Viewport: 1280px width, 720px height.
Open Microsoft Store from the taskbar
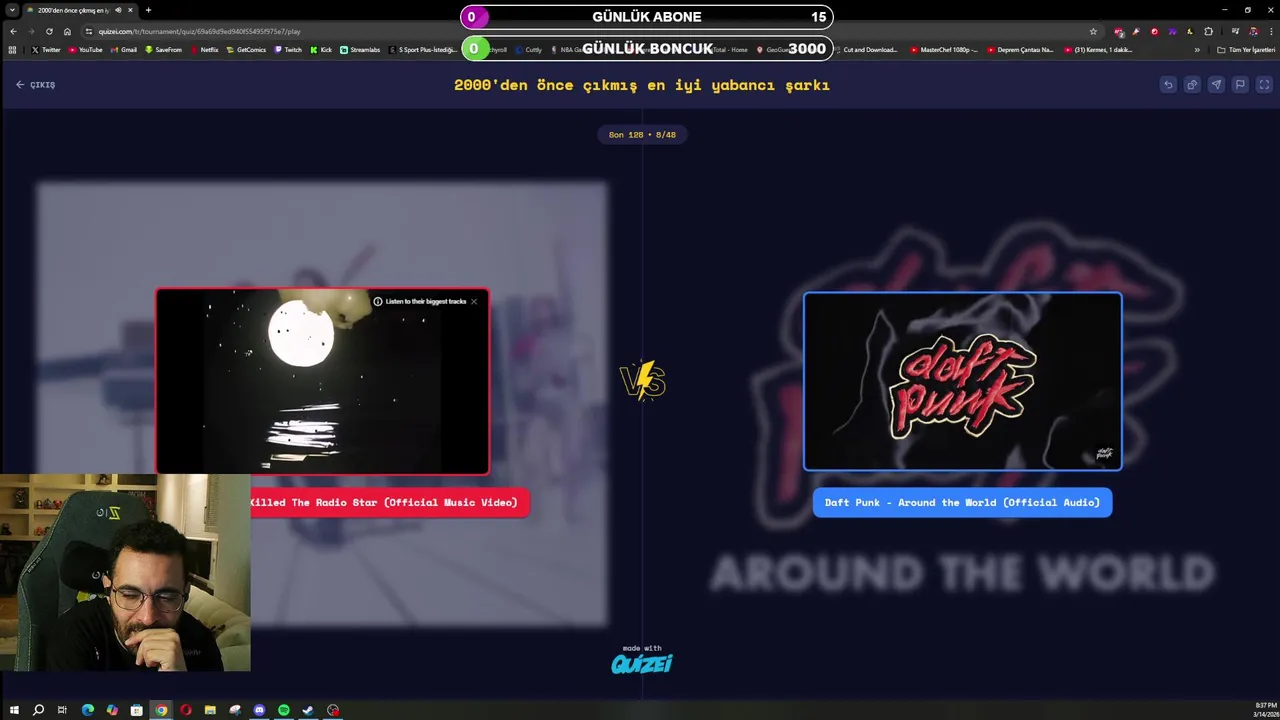point(136,710)
